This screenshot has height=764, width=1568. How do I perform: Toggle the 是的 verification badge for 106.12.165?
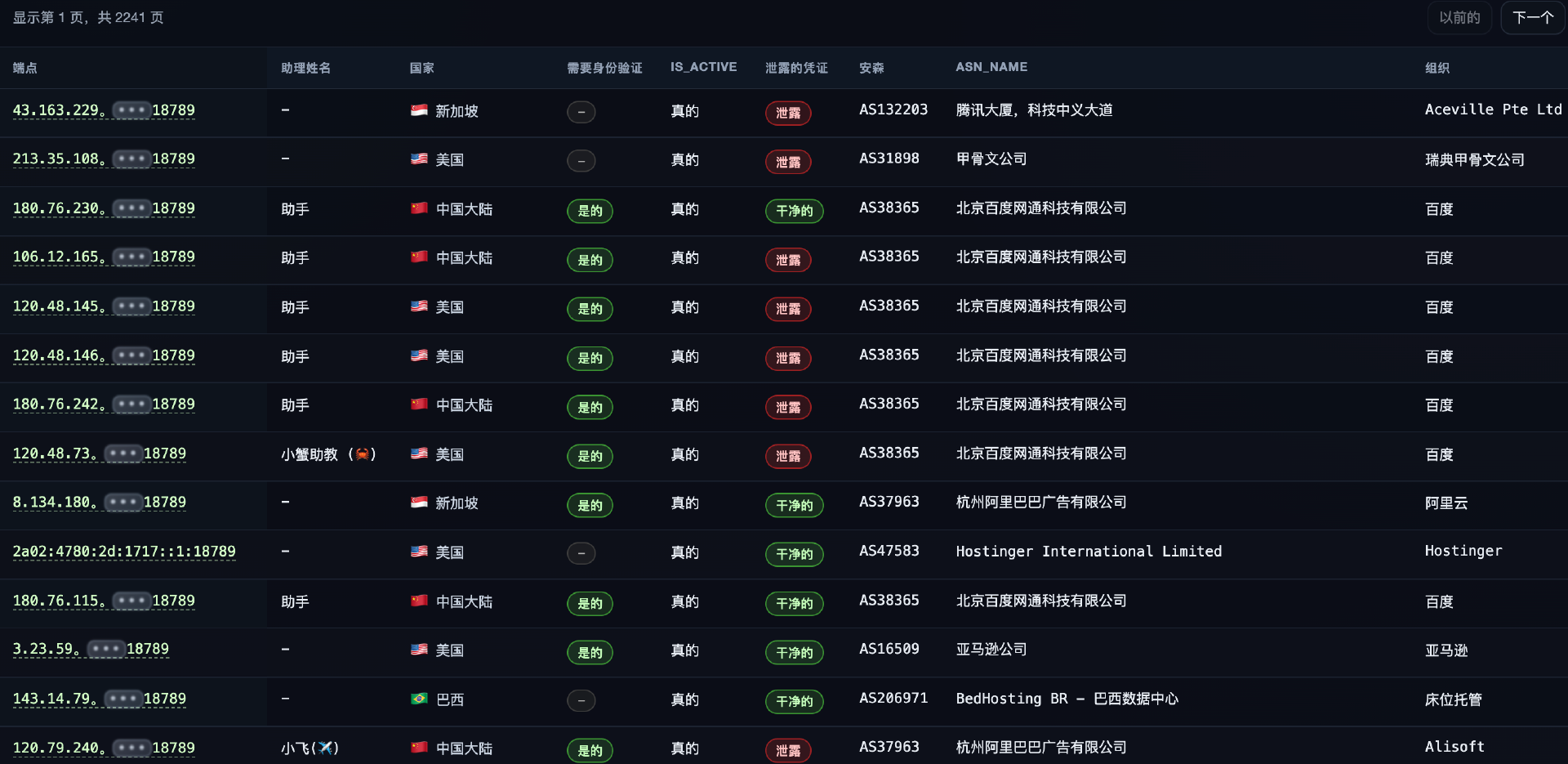590,260
